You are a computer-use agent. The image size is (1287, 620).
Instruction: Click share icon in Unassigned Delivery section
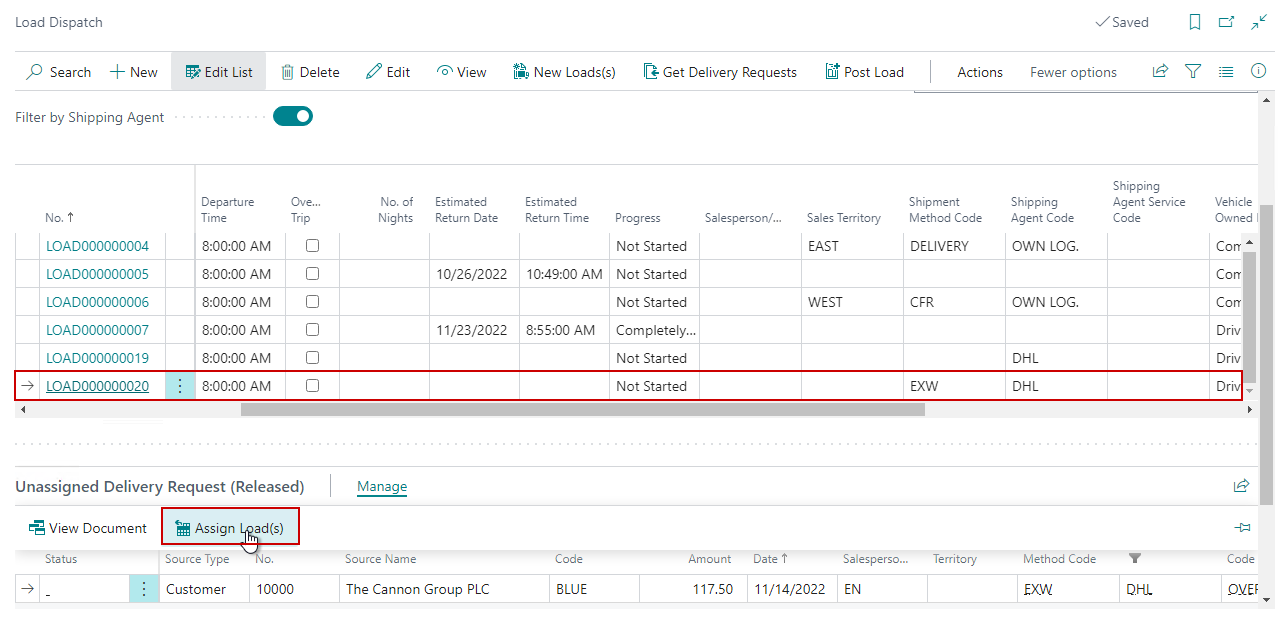[x=1241, y=486]
